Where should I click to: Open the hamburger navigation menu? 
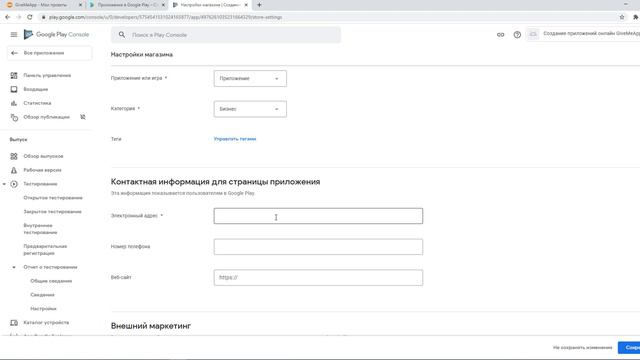click(14, 35)
